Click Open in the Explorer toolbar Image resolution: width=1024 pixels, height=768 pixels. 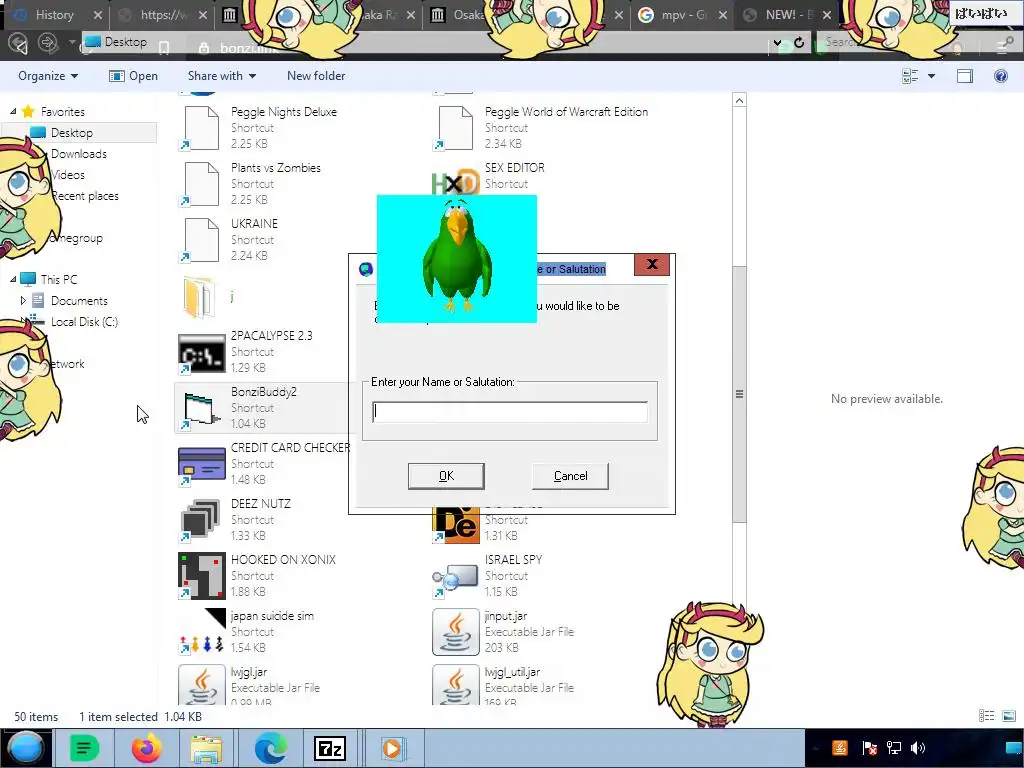point(133,76)
